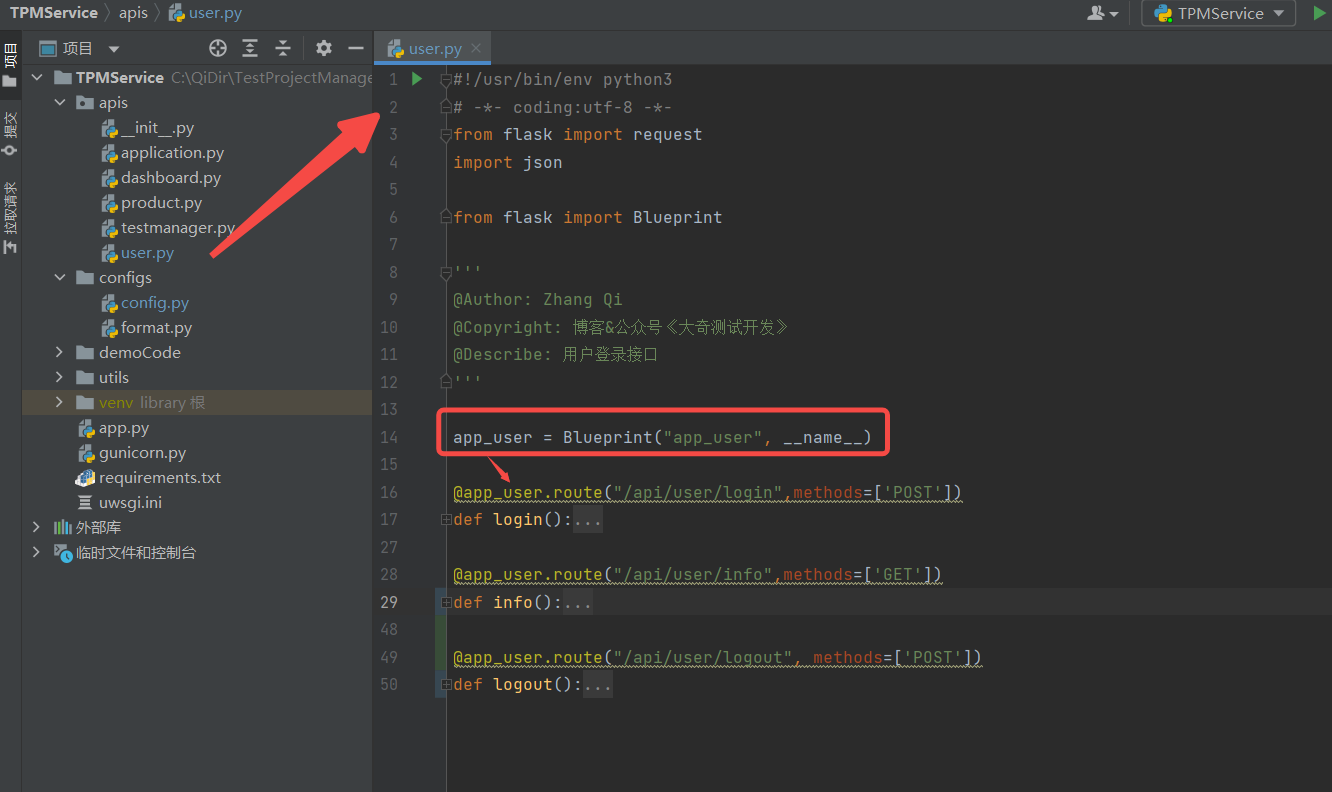This screenshot has height=792, width=1332.
Task: Click the Blueprint assignment on line 14
Action: [662, 437]
